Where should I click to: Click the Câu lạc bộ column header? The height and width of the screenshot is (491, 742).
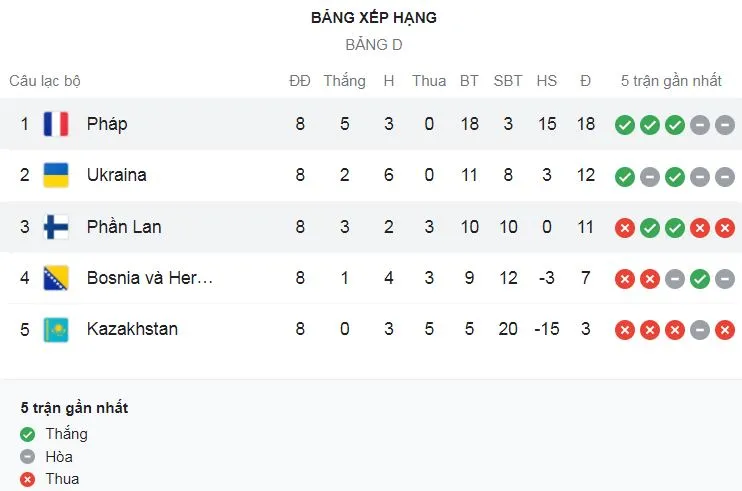click(x=45, y=81)
